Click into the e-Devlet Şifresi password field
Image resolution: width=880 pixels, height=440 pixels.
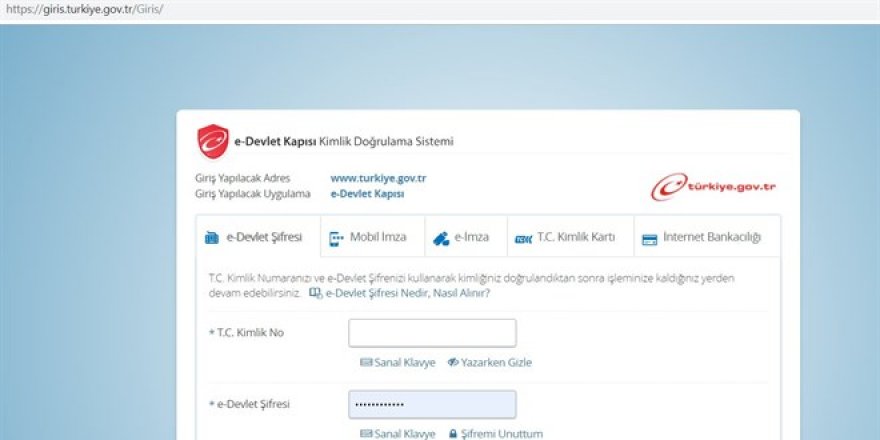432,405
